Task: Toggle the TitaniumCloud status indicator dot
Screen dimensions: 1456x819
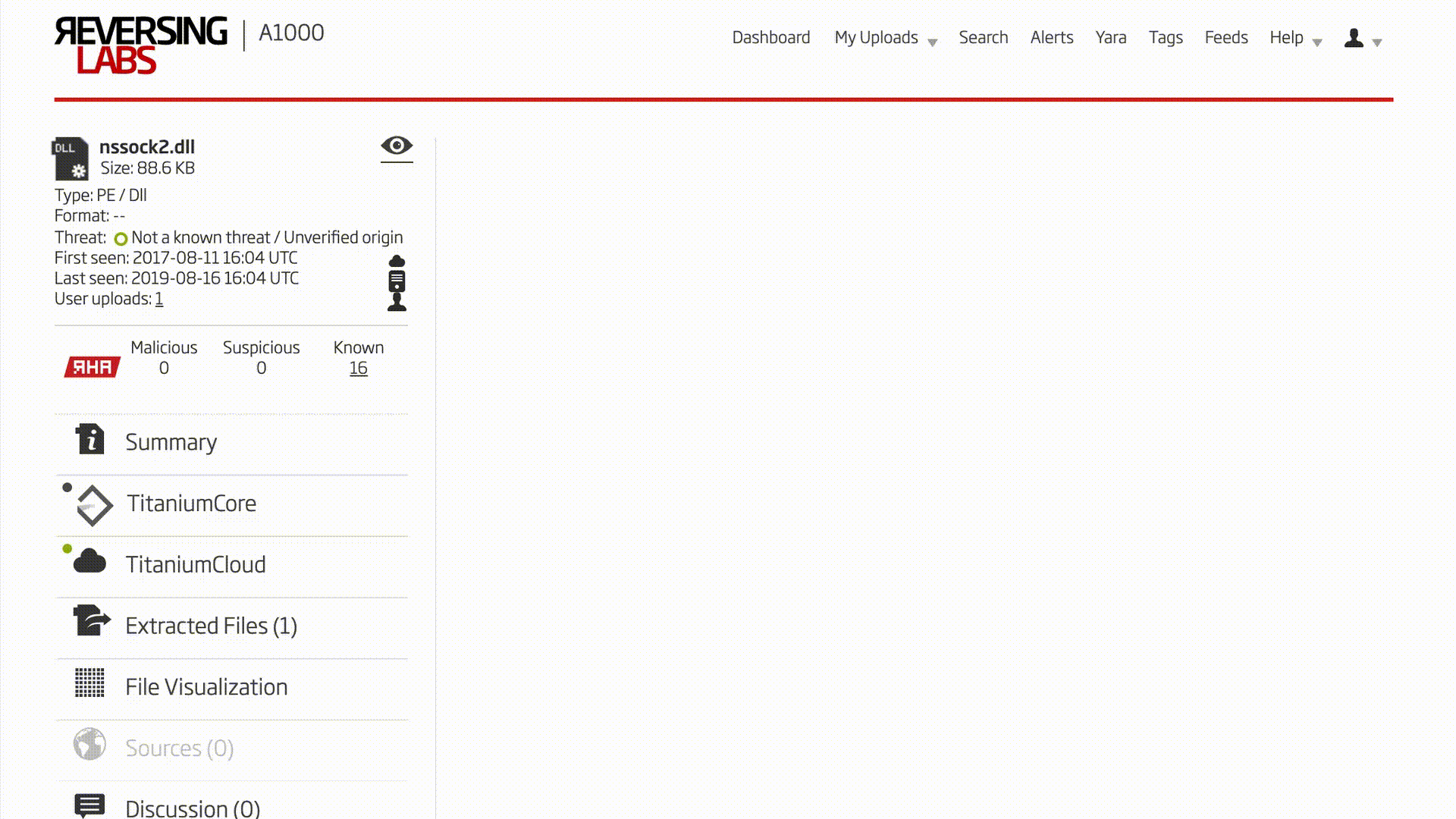Action: (67, 549)
